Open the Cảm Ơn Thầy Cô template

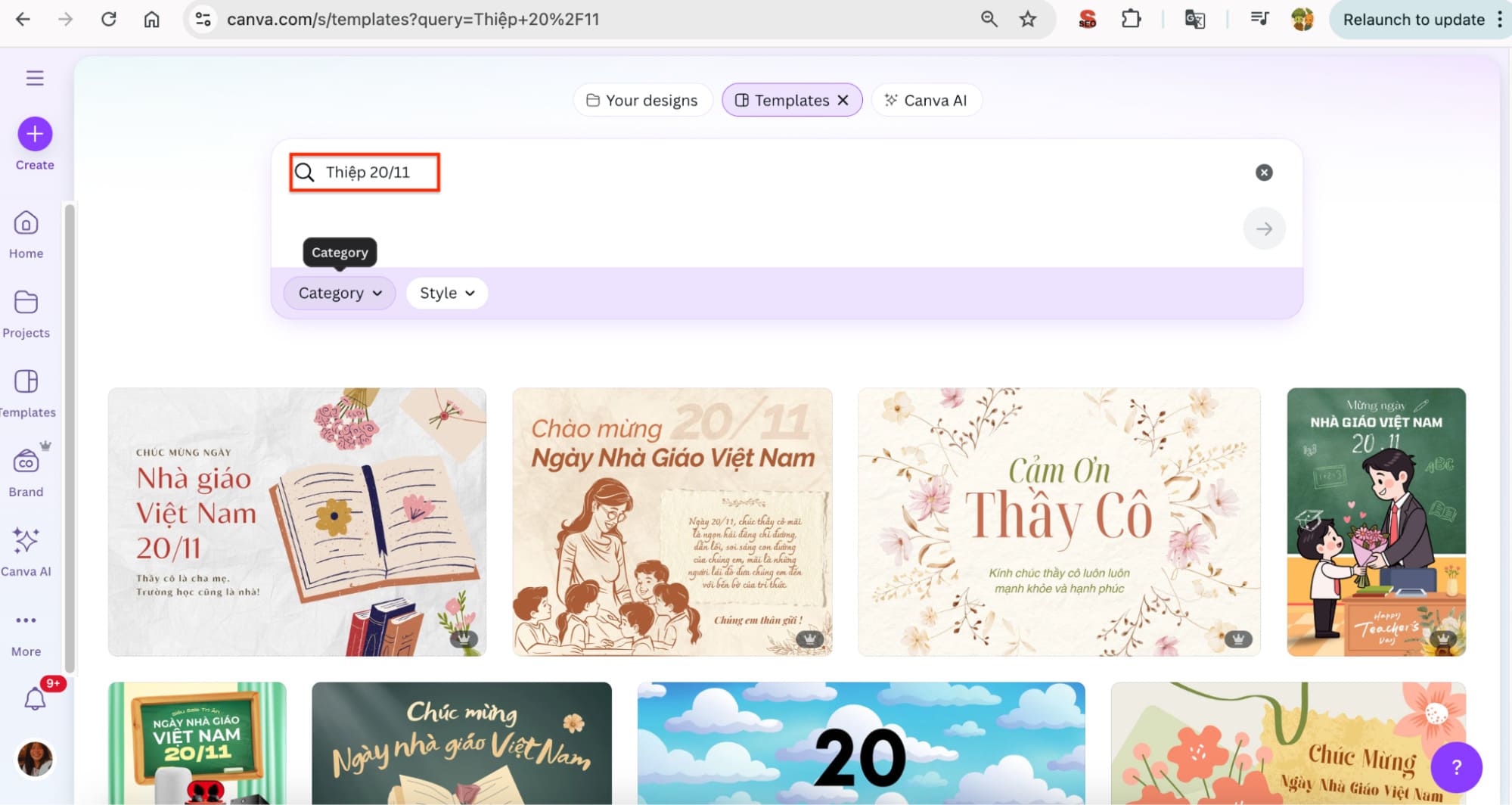[1058, 522]
